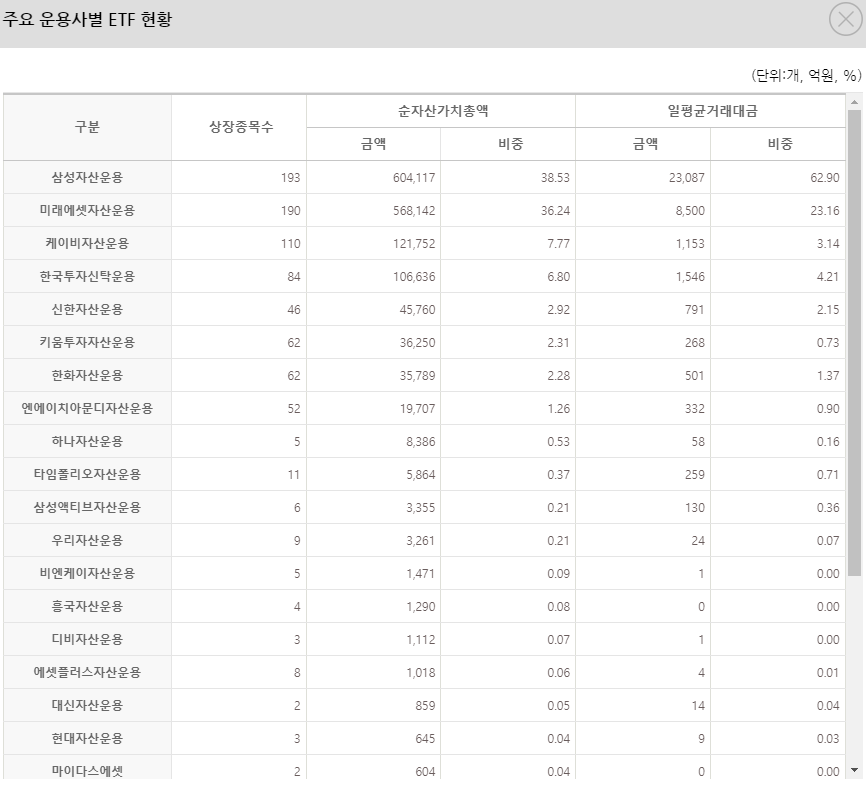Click the 36,250 net asset value
The width and height of the screenshot is (866, 786).
[417, 343]
